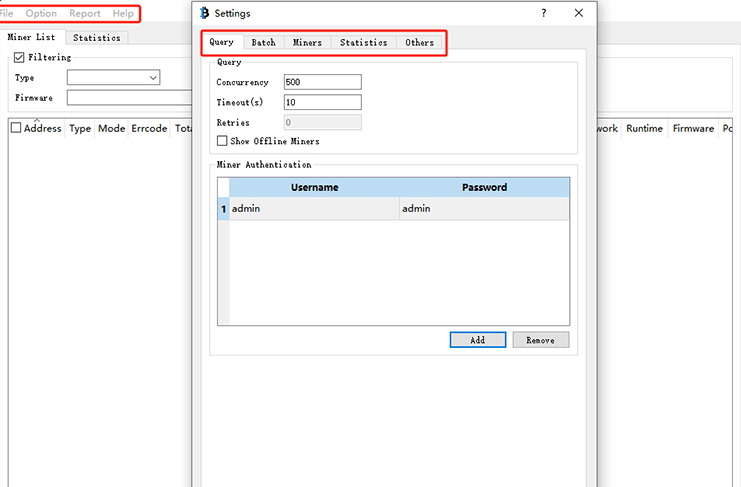The image size is (741, 487).
Task: Select the admin username cell
Action: (313, 209)
